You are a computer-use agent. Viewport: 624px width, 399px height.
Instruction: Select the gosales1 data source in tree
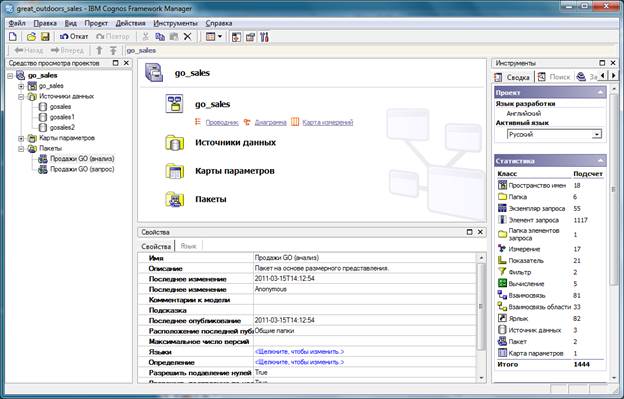(x=62, y=117)
